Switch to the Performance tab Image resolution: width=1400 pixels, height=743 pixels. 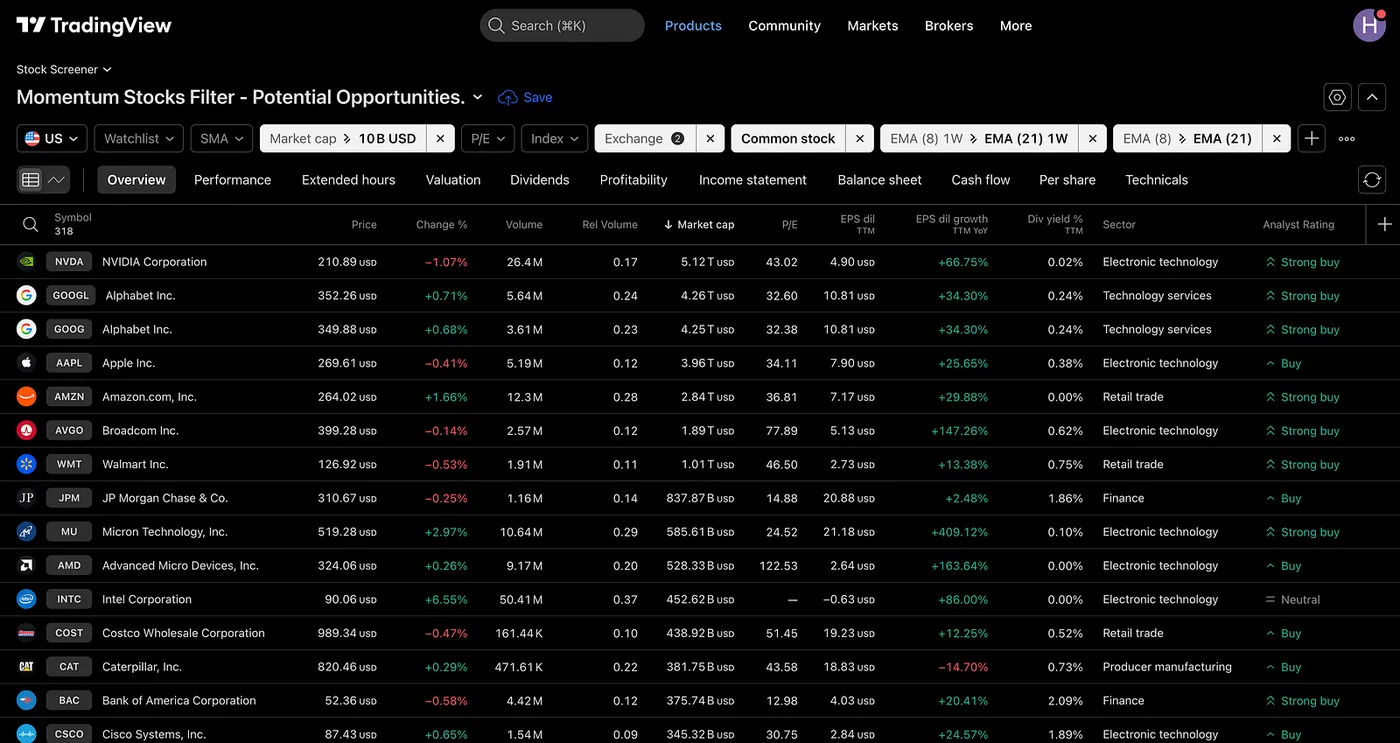(233, 180)
